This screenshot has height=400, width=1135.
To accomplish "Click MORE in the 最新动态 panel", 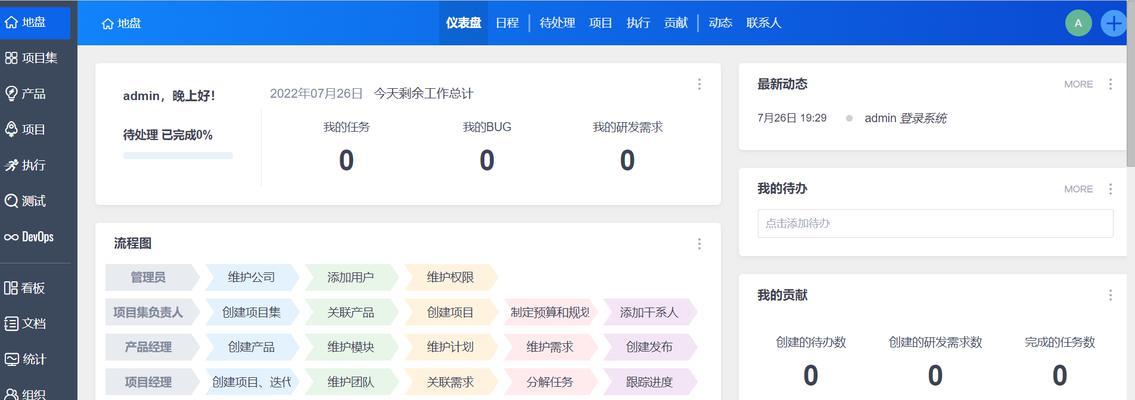I will 1079,84.
